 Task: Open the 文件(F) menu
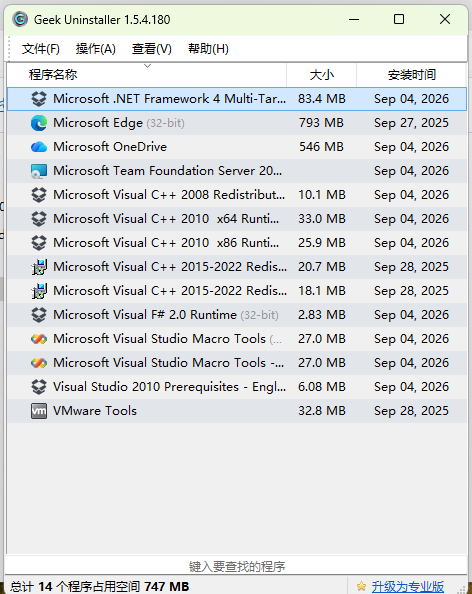[x=41, y=49]
